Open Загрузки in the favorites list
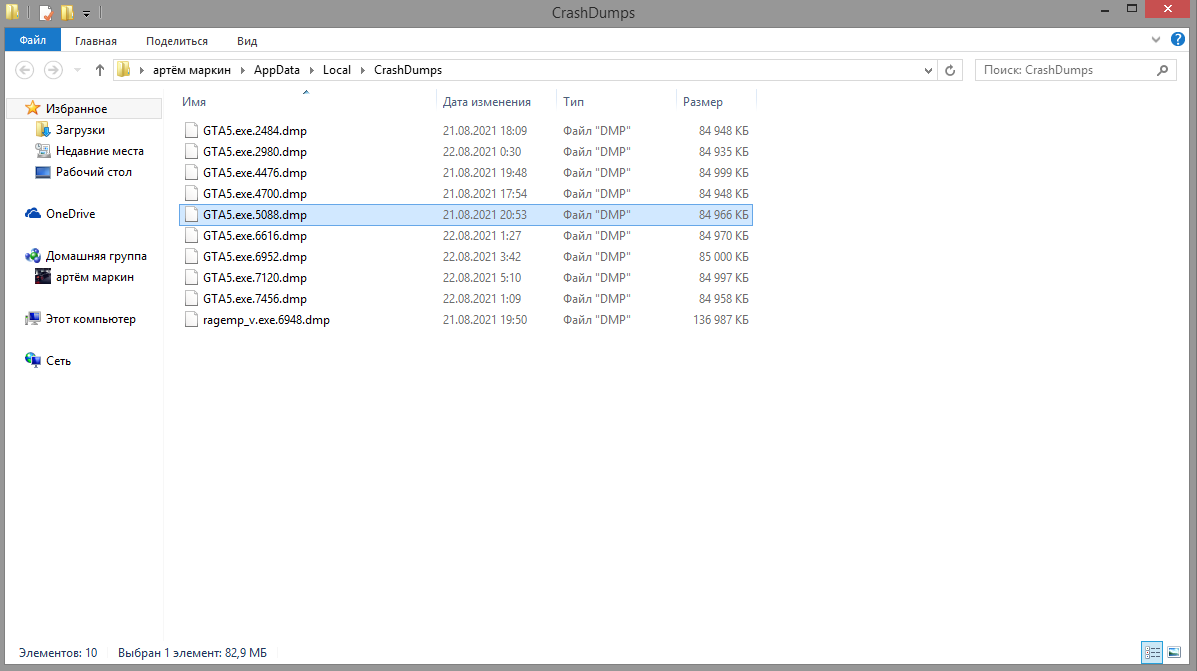This screenshot has width=1197, height=671. pyautogui.click(x=80, y=130)
